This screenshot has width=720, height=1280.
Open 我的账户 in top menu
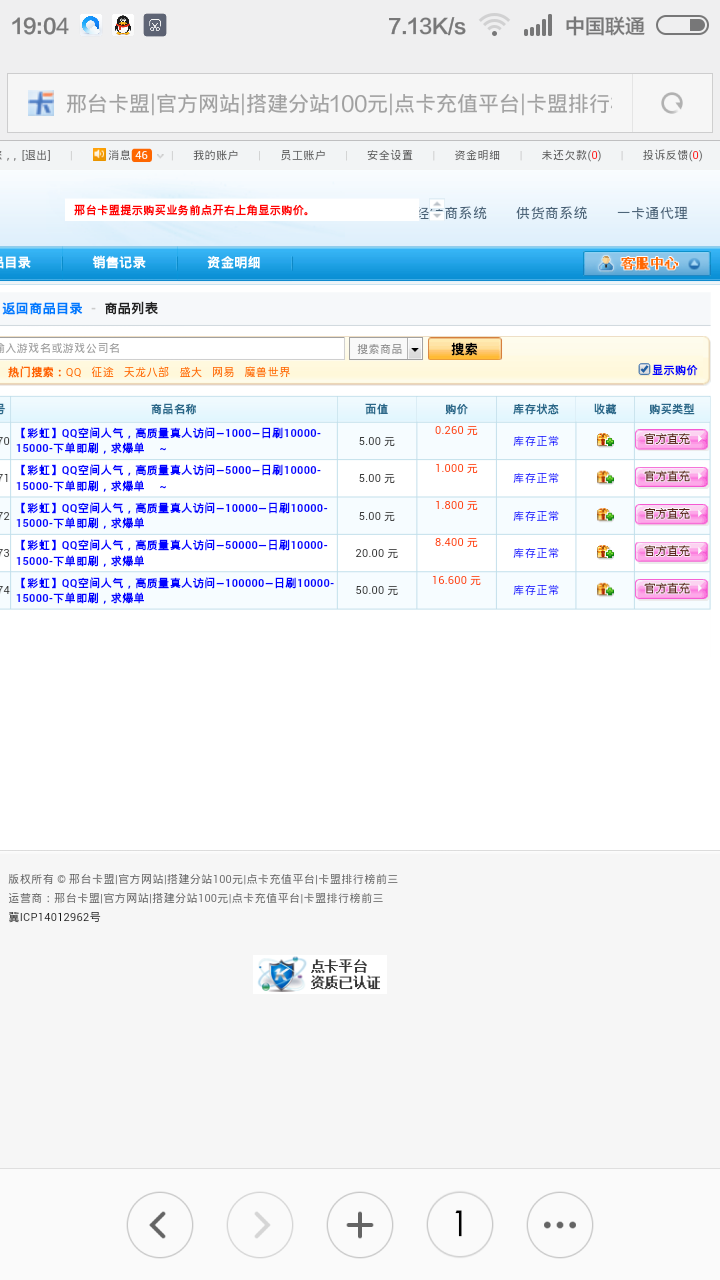pos(215,155)
